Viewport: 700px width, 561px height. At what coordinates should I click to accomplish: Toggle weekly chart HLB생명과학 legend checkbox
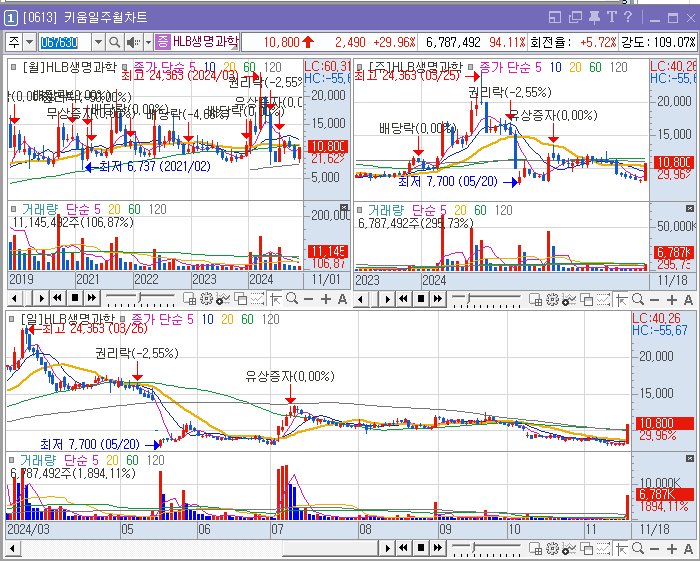coord(360,67)
